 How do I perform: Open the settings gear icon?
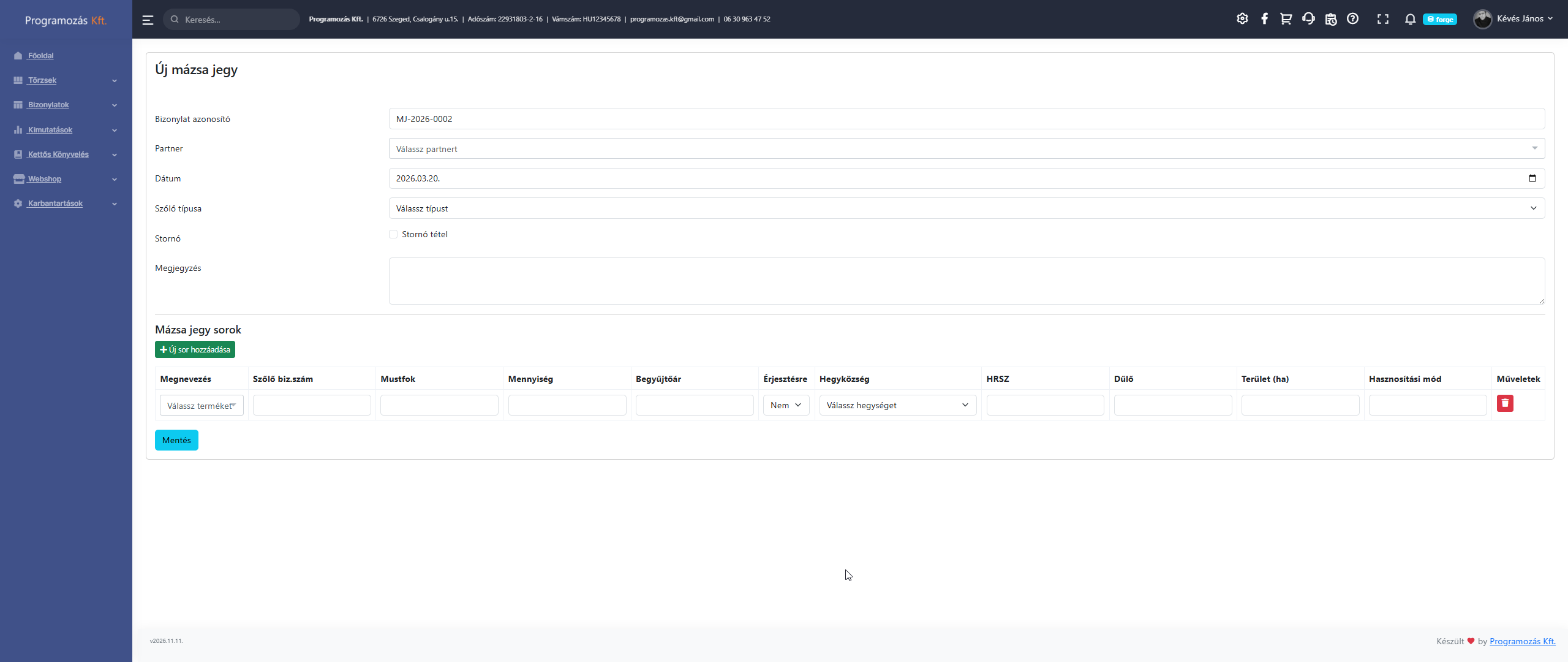[x=1242, y=19]
